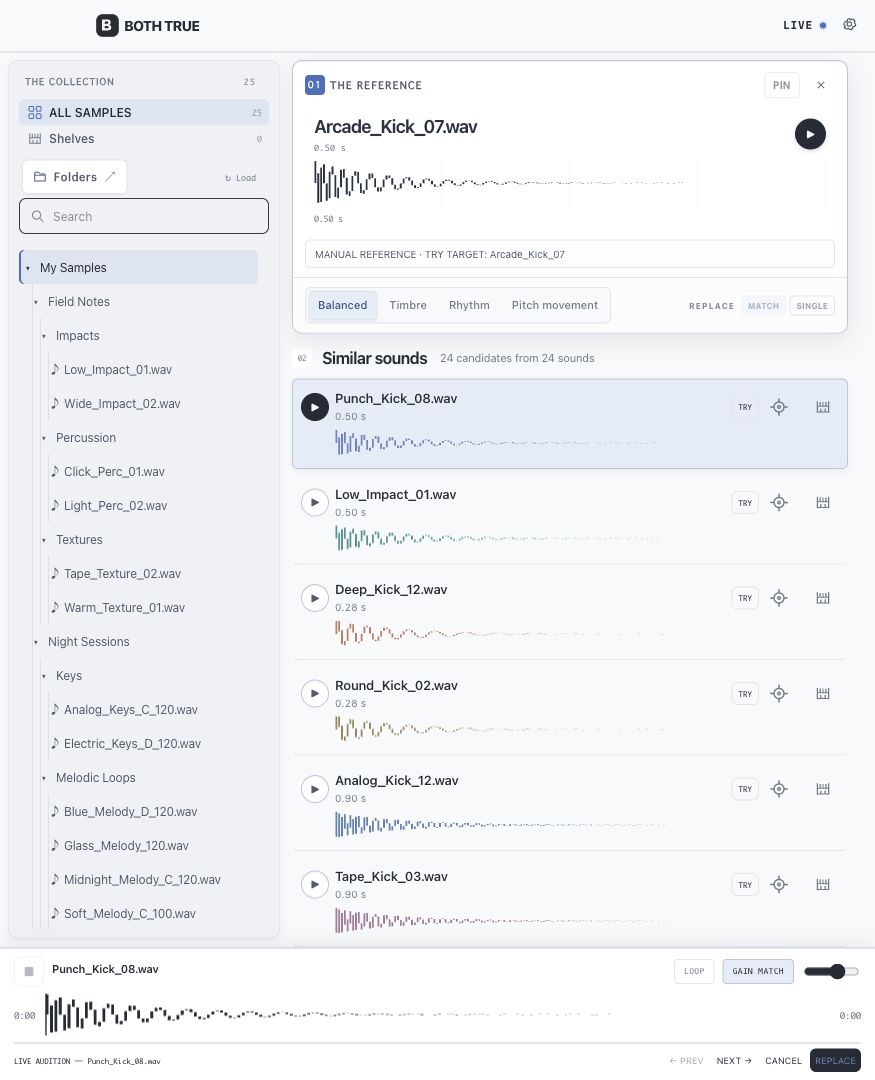Click NEXT in the audition bar
This screenshot has height=1080, width=875.
(734, 1061)
